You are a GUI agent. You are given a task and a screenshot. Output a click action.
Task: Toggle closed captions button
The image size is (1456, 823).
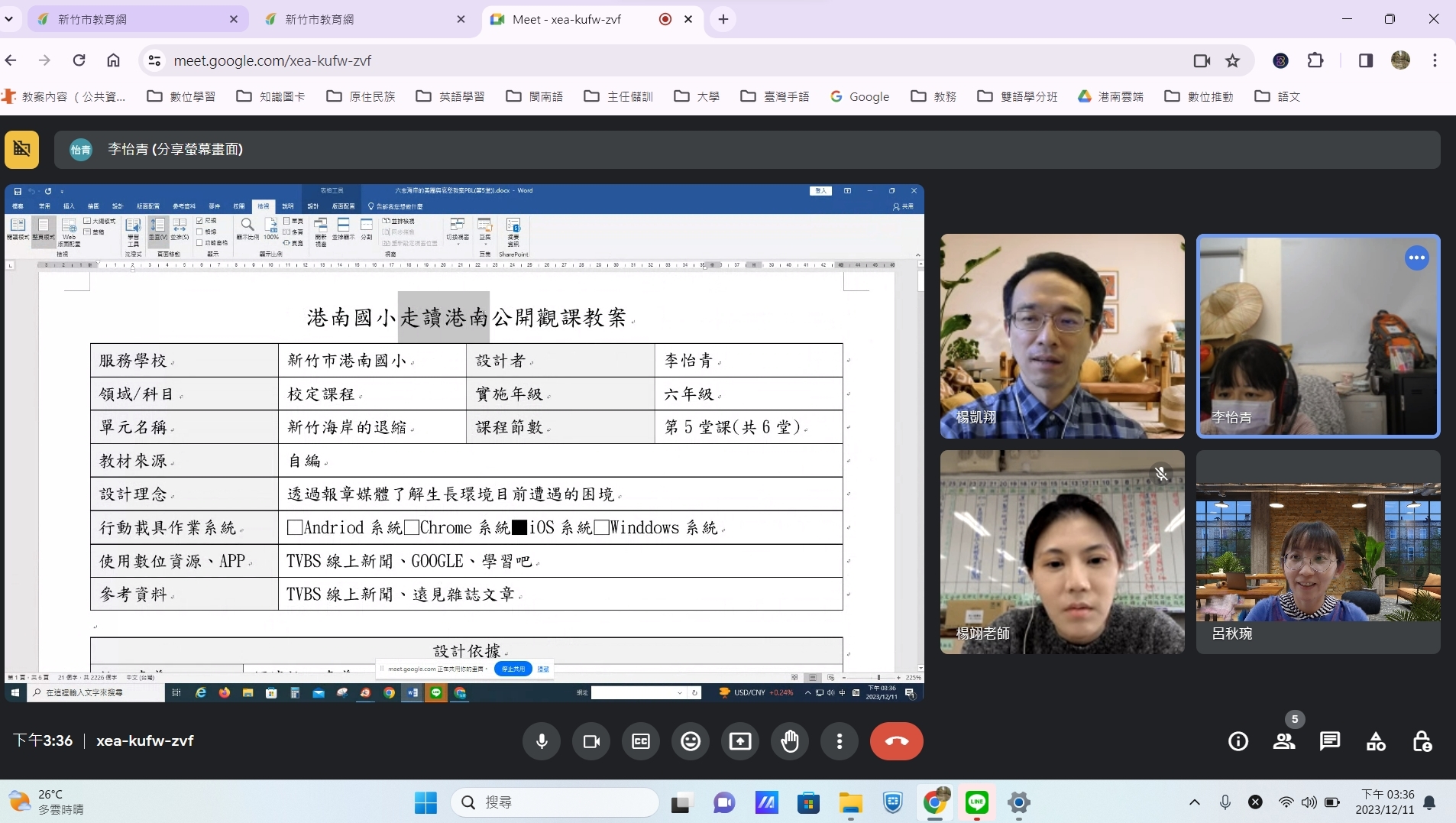[x=641, y=741]
